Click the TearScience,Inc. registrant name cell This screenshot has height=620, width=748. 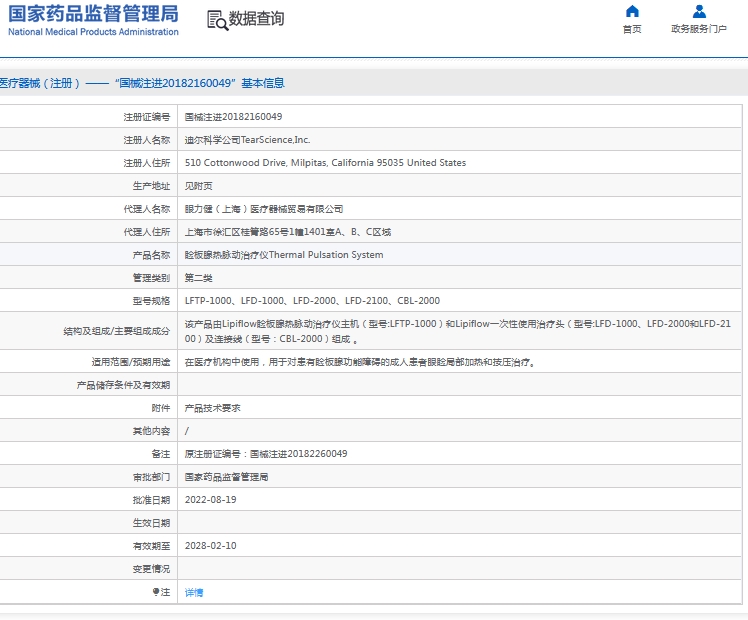coord(247,140)
